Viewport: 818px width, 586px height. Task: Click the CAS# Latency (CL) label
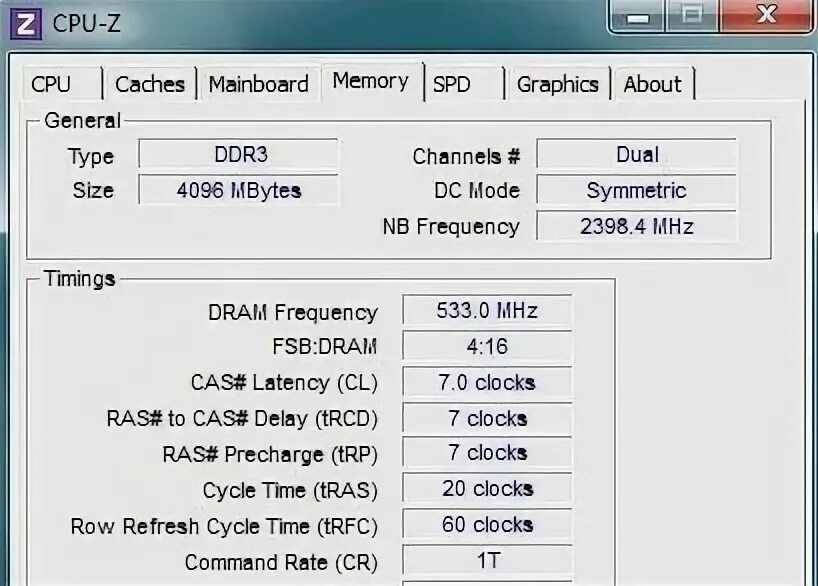(284, 383)
